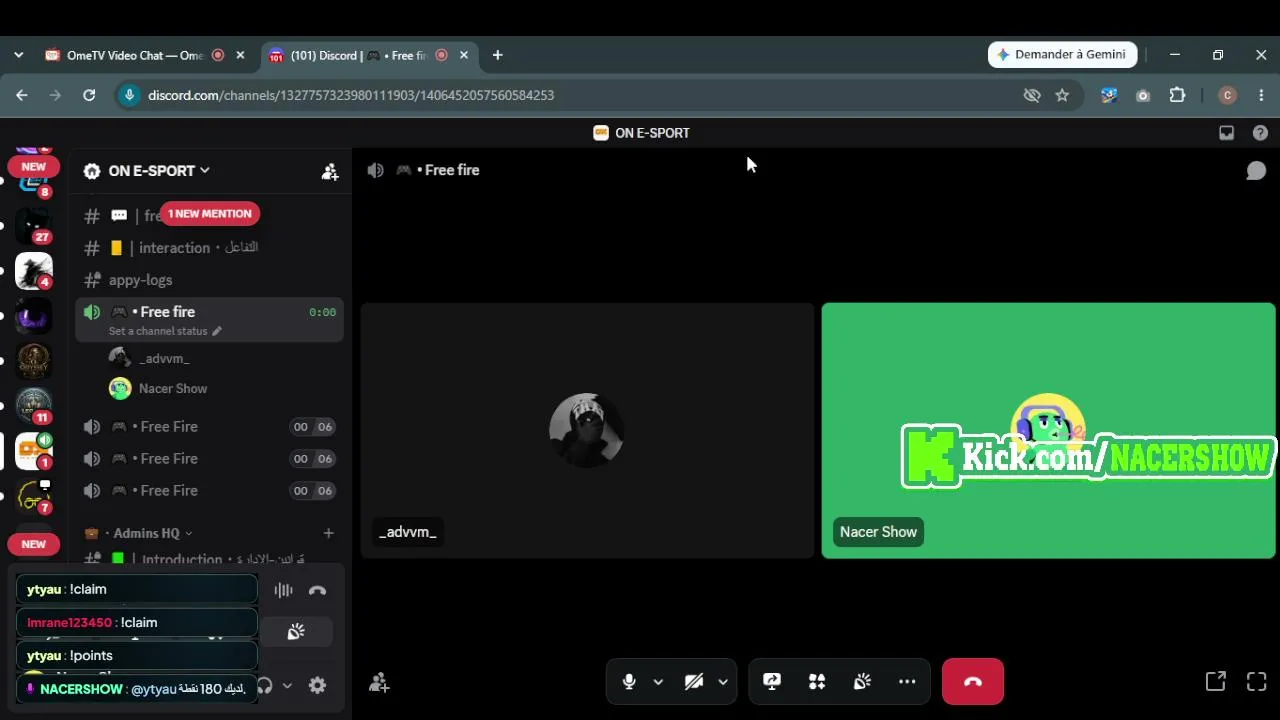The width and height of the screenshot is (1280, 720).
Task: Open user settings gear
Action: click(x=317, y=685)
